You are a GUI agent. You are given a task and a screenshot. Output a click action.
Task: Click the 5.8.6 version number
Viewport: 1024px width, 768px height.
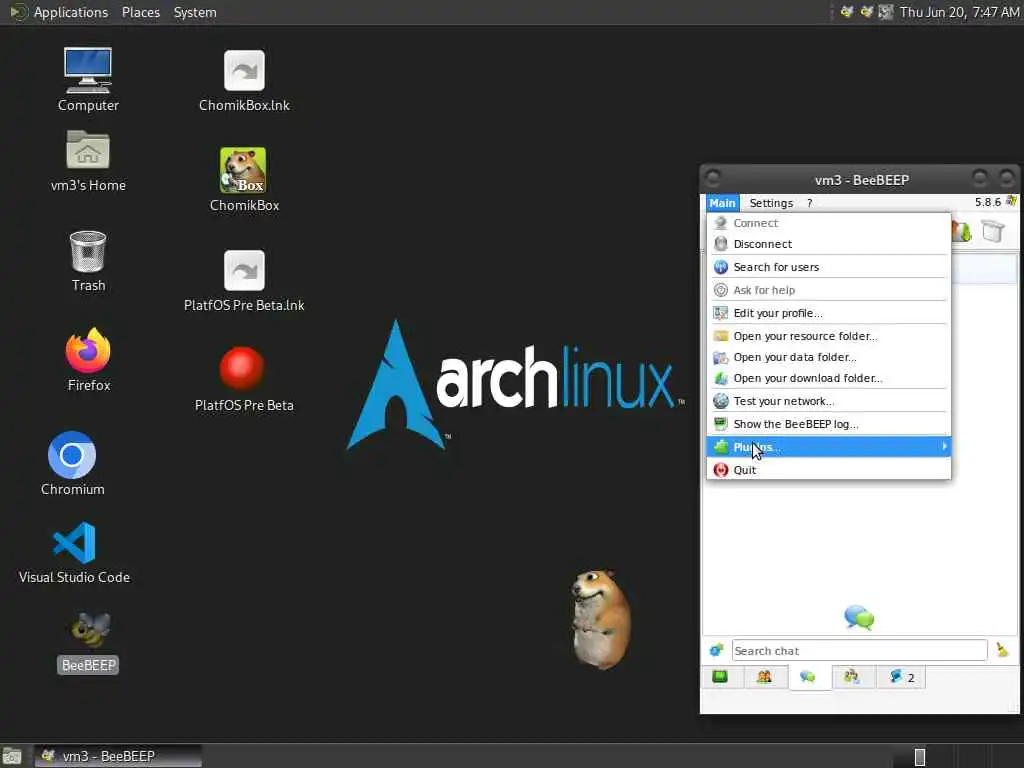[x=987, y=202]
